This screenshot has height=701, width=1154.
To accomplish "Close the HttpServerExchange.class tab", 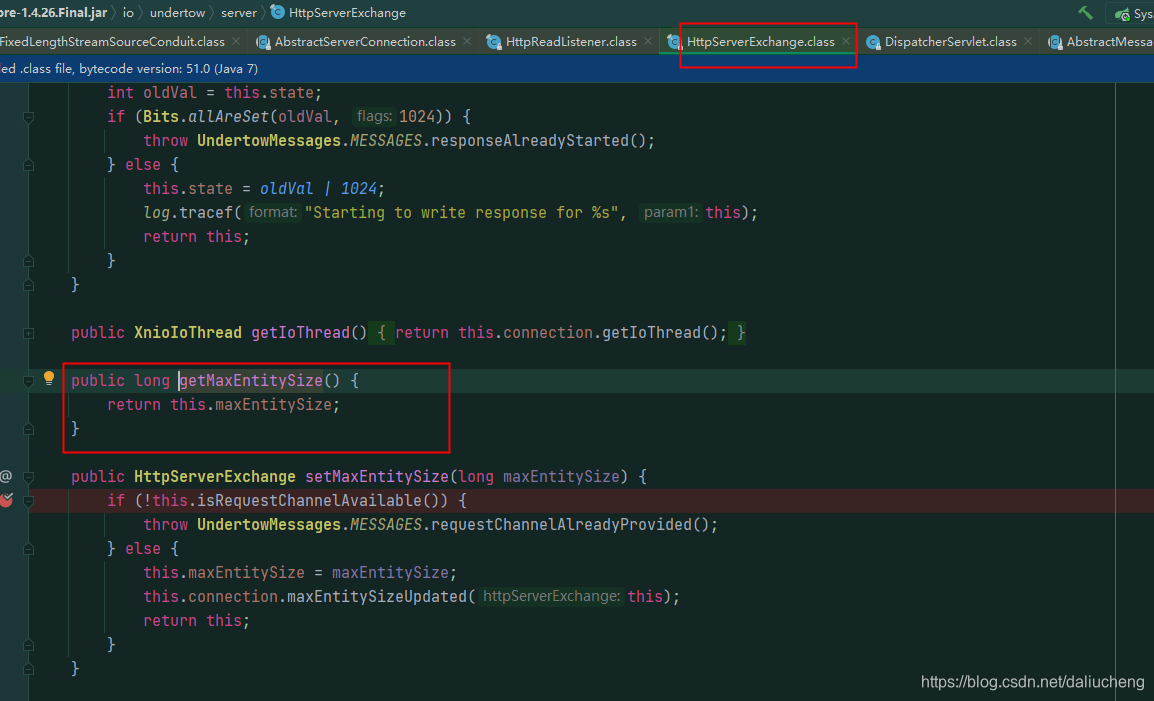I will pos(846,41).
